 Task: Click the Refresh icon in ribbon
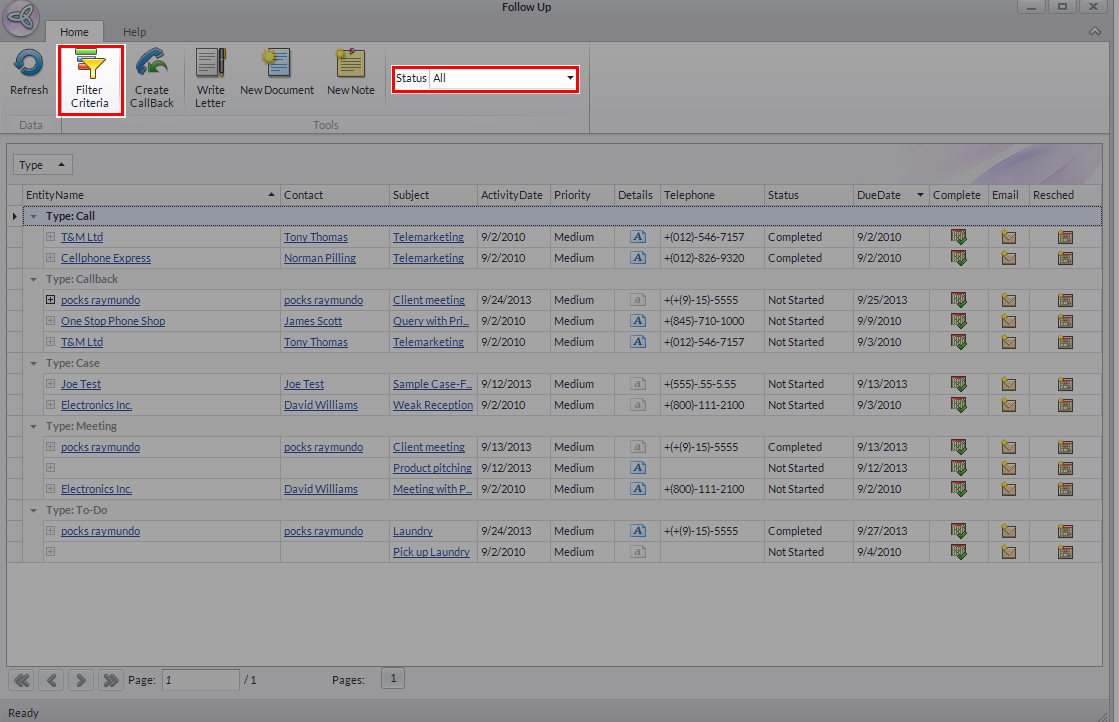[28, 64]
